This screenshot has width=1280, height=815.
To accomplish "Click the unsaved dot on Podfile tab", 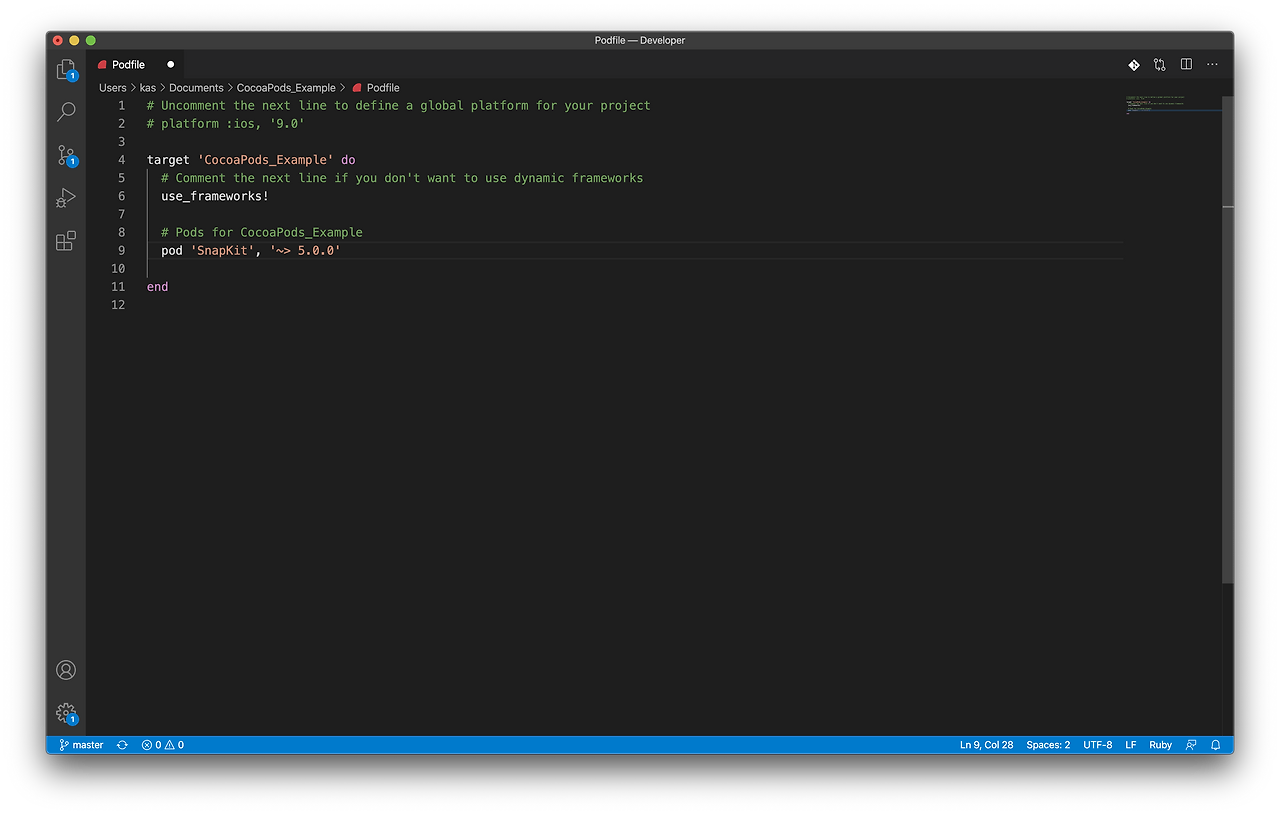I will pyautogui.click(x=170, y=65).
